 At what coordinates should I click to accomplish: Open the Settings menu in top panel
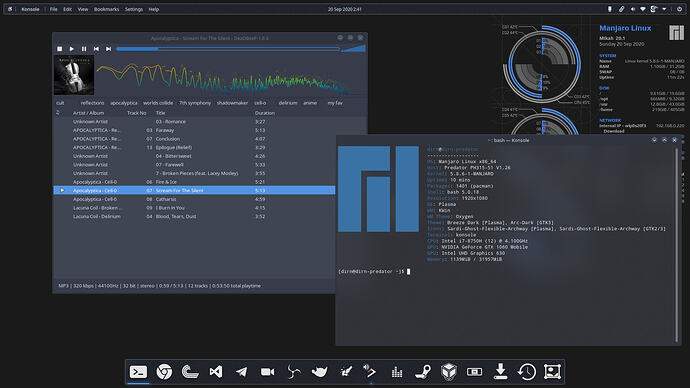click(134, 9)
